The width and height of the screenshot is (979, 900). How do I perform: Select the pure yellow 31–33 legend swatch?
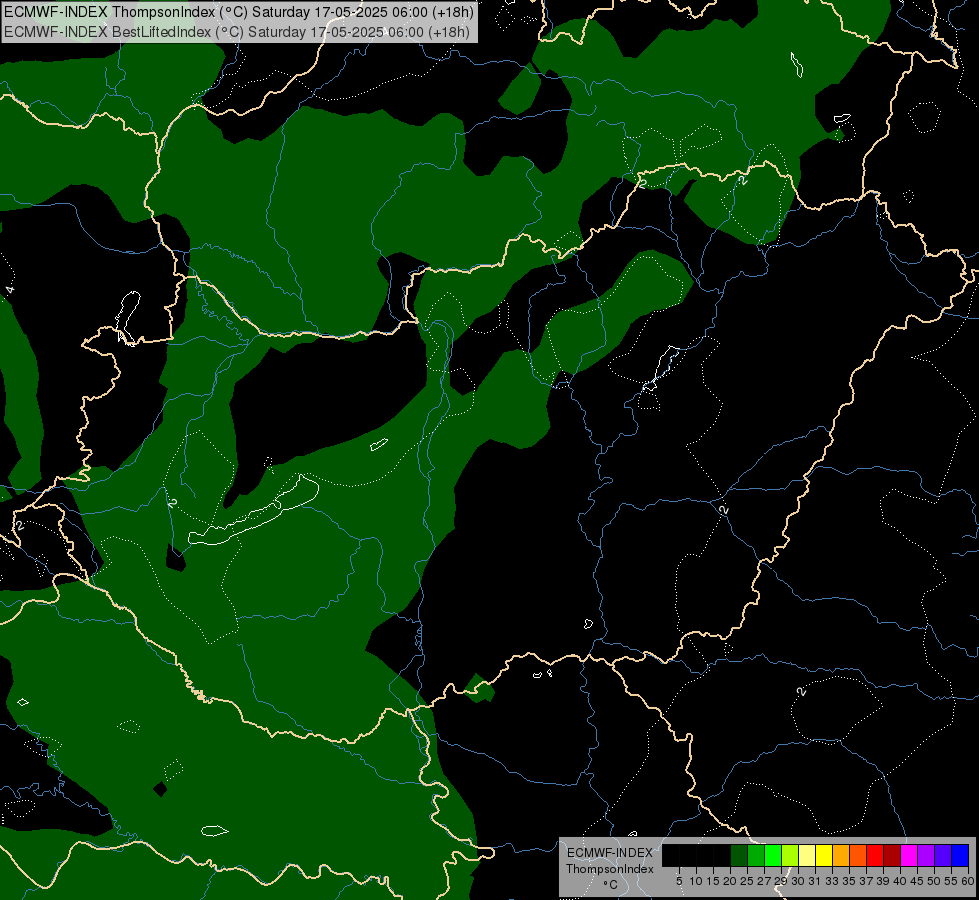coord(824,855)
